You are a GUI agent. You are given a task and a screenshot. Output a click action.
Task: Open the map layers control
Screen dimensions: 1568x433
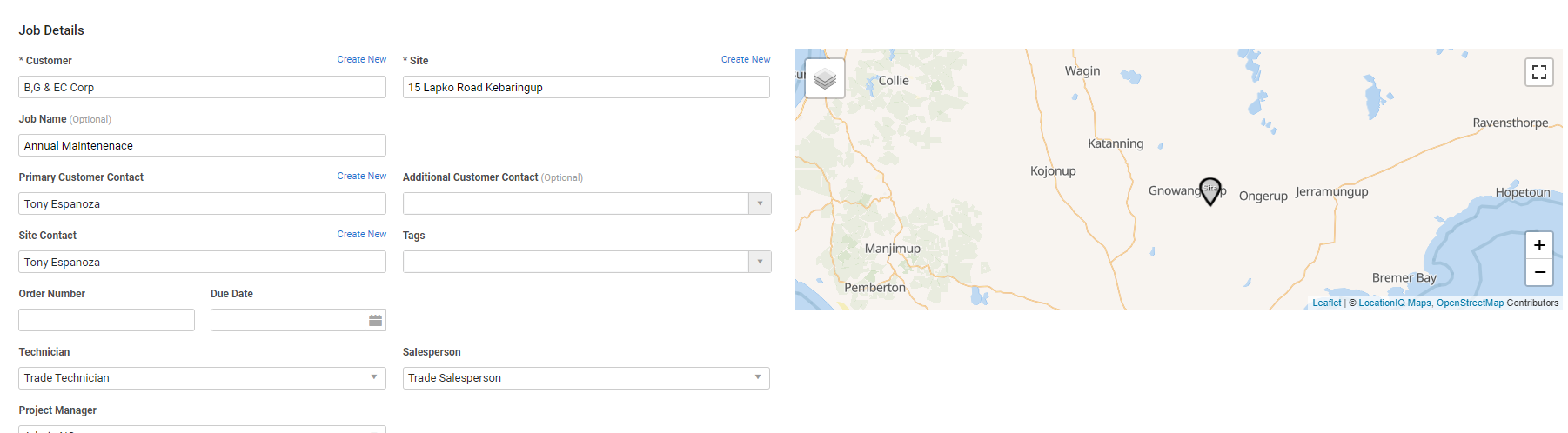coord(825,79)
